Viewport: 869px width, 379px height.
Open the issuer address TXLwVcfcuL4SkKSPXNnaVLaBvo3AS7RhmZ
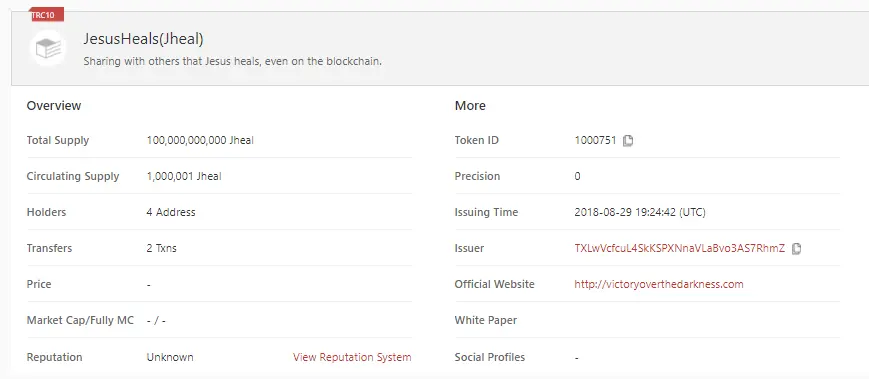pos(679,248)
